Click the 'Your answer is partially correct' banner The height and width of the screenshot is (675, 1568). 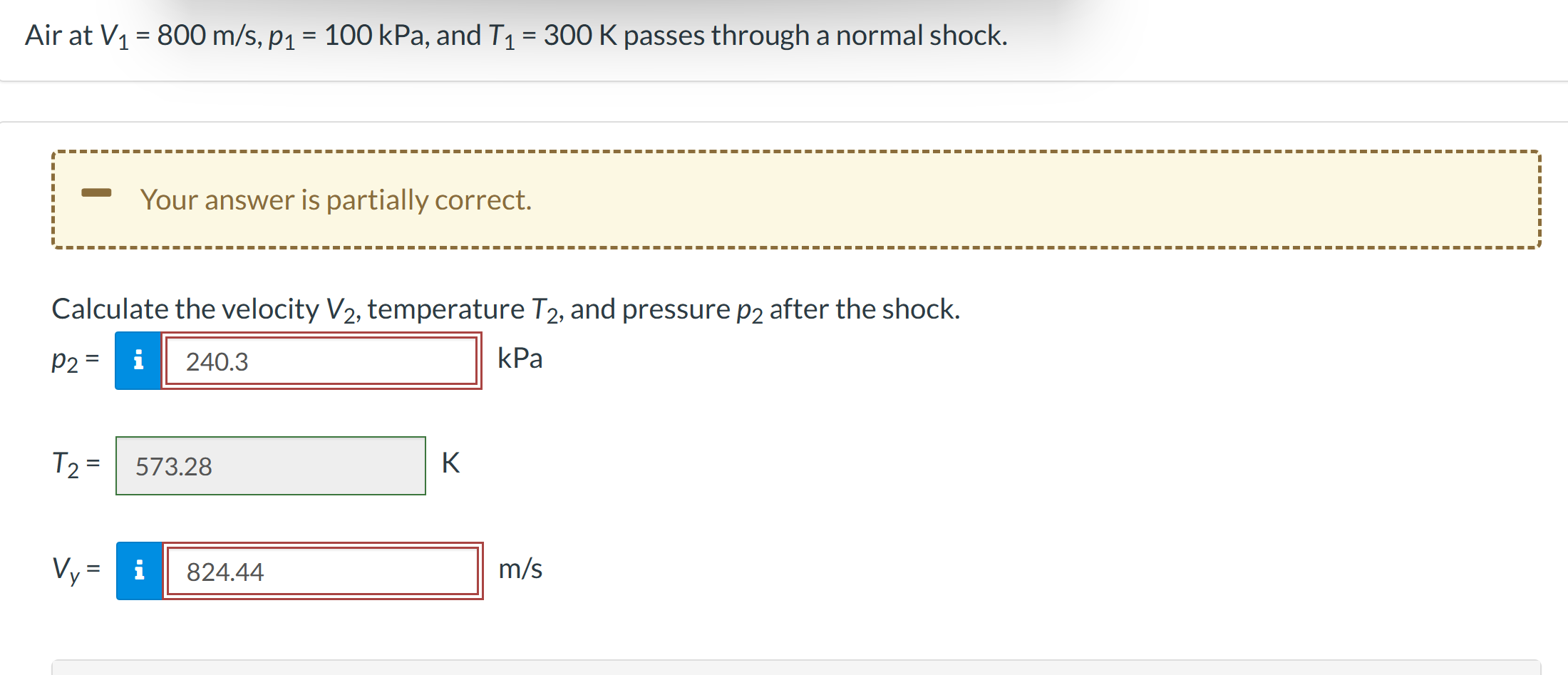point(784,200)
